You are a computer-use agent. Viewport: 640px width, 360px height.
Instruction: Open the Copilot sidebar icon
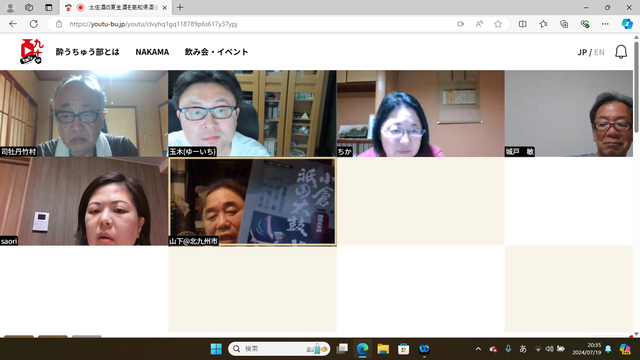pyautogui.click(x=627, y=24)
